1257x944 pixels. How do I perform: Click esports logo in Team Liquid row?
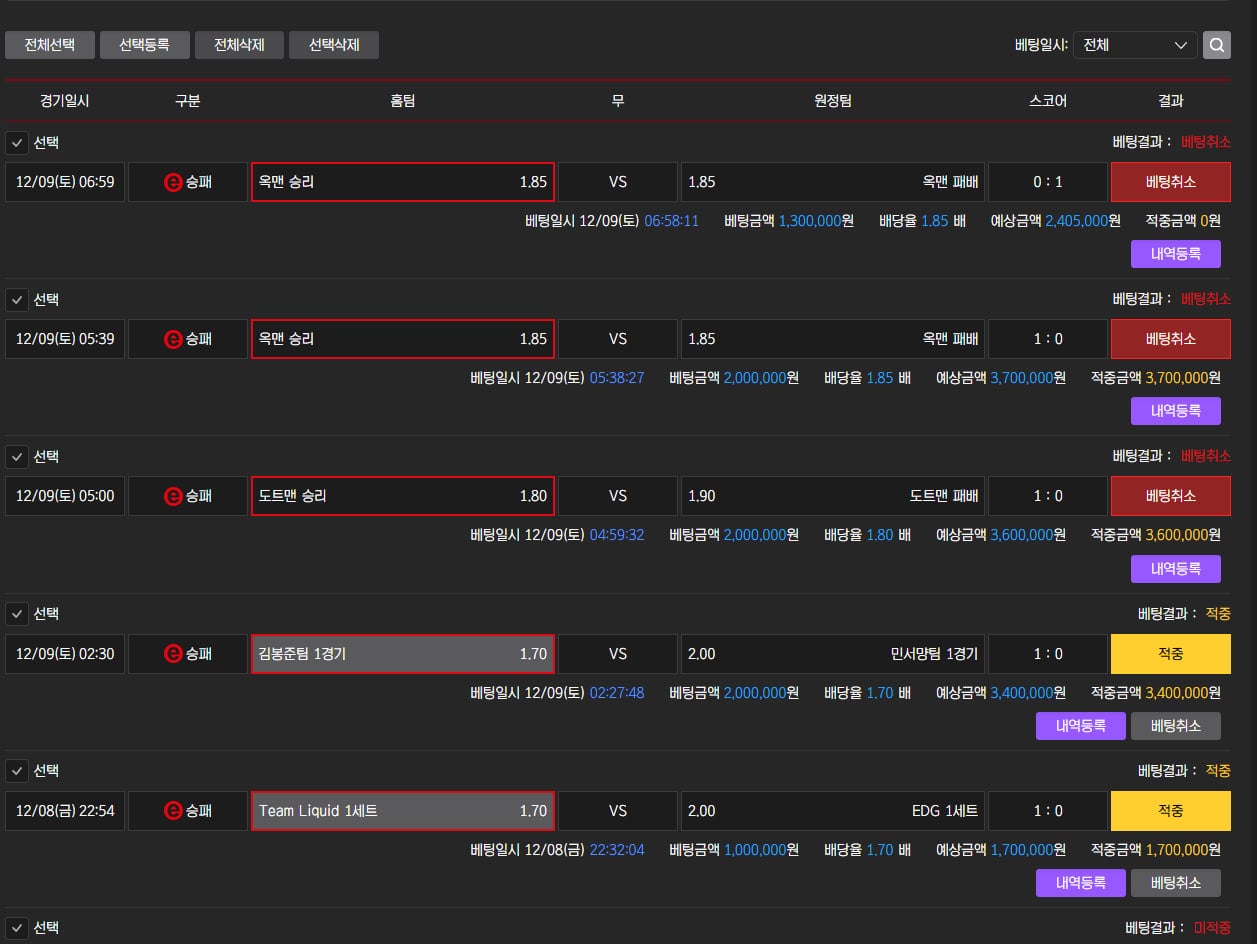click(x=172, y=811)
